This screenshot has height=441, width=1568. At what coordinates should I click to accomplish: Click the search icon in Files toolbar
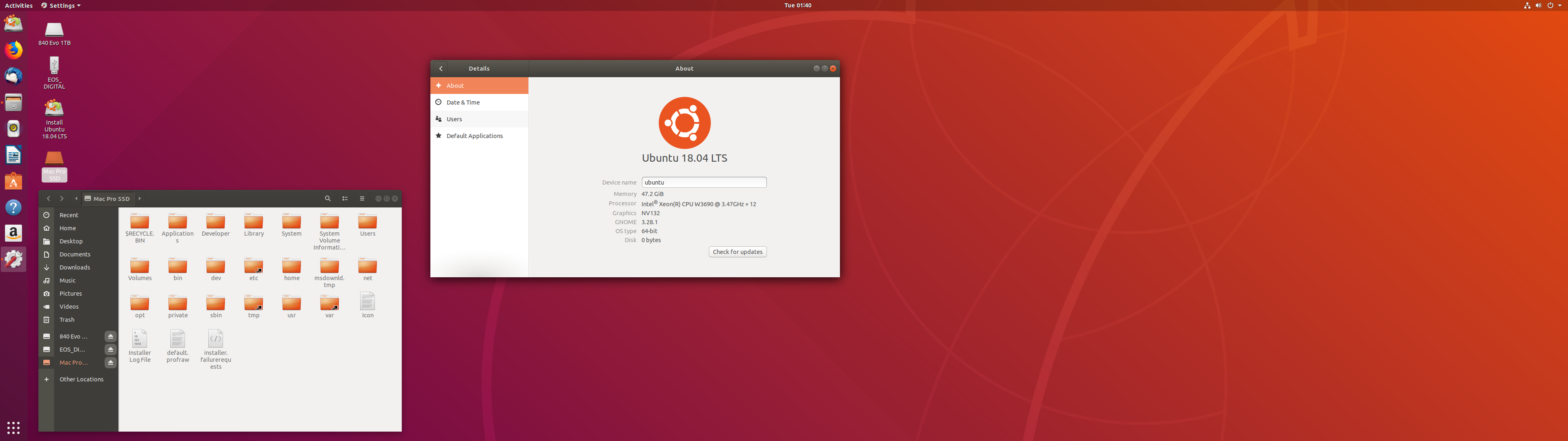pos(327,198)
